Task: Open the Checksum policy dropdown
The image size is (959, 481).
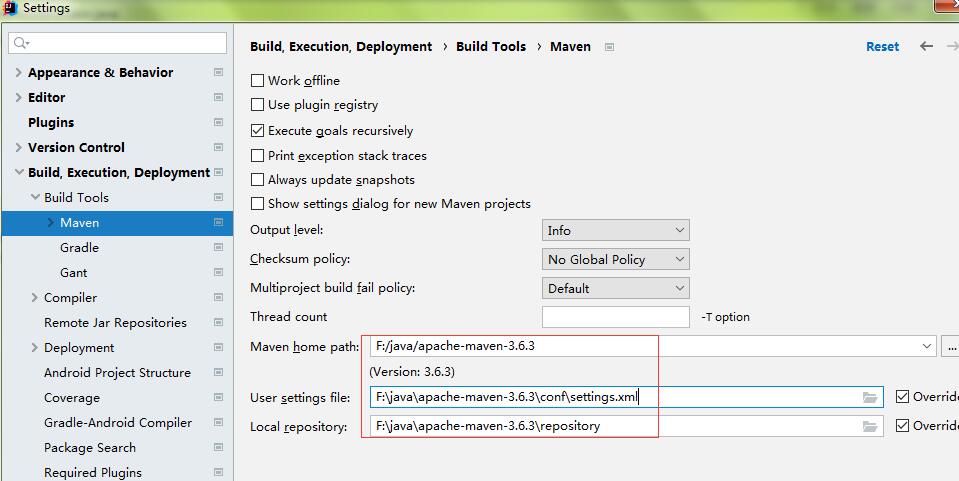Action: pyautogui.click(x=615, y=259)
